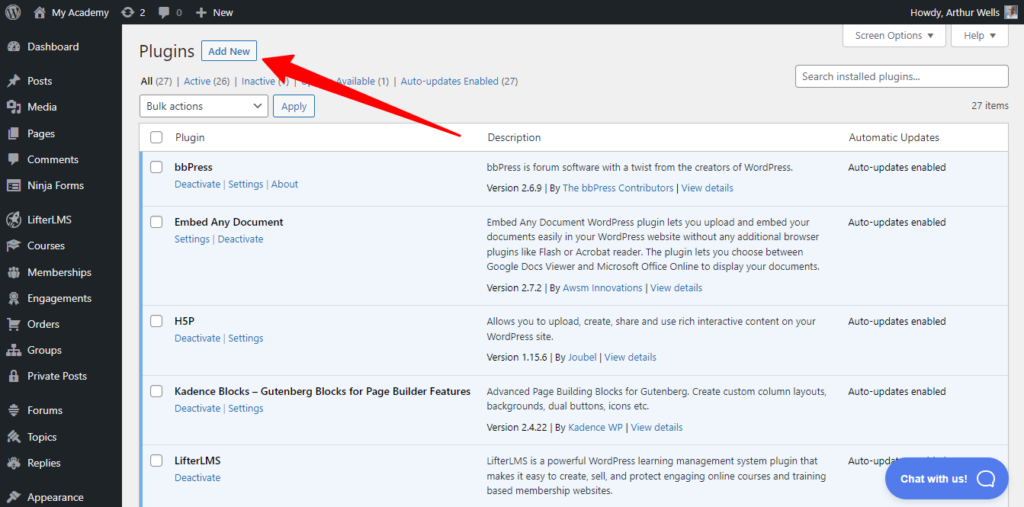Open Kadence WP author link
The width and height of the screenshot is (1024, 507).
596,427
